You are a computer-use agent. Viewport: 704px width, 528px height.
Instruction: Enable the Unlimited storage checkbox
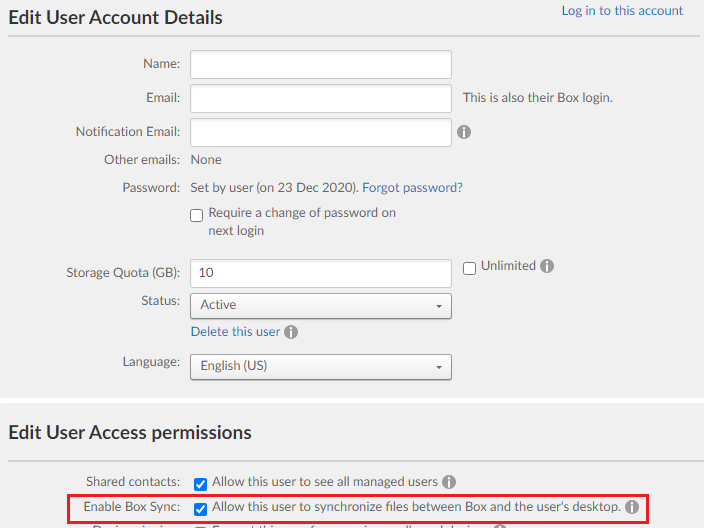coord(470,267)
